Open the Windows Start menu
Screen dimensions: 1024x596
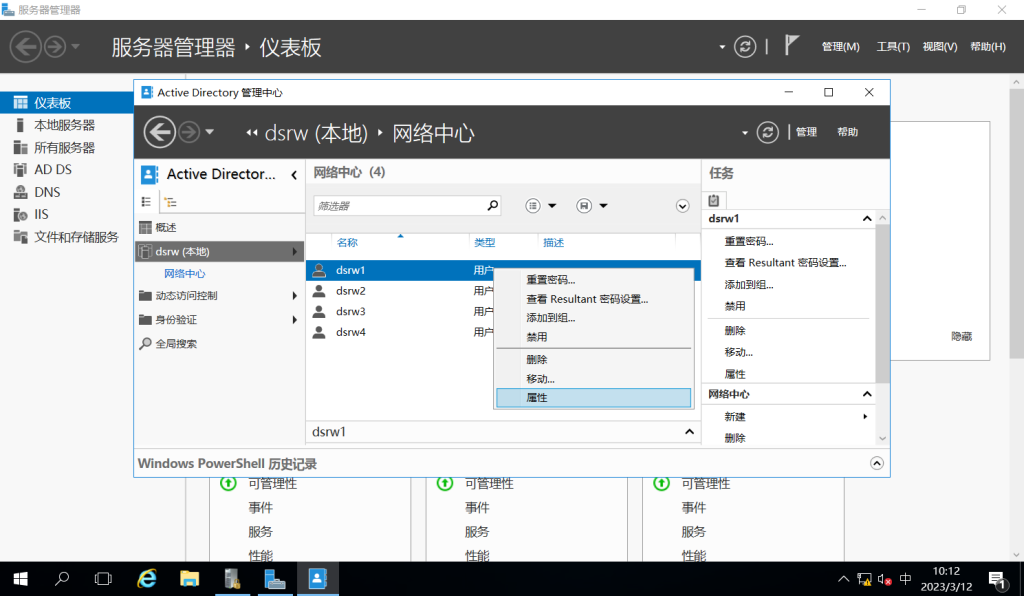click(x=21, y=579)
